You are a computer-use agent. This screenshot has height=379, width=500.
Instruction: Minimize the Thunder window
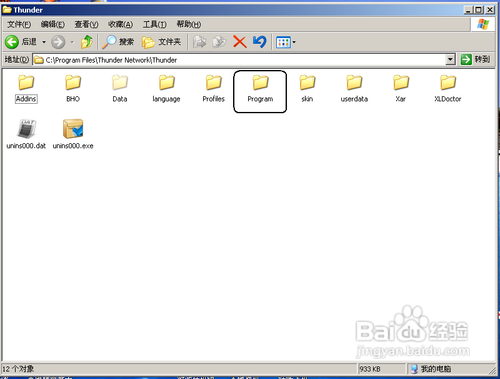[x=469, y=10]
